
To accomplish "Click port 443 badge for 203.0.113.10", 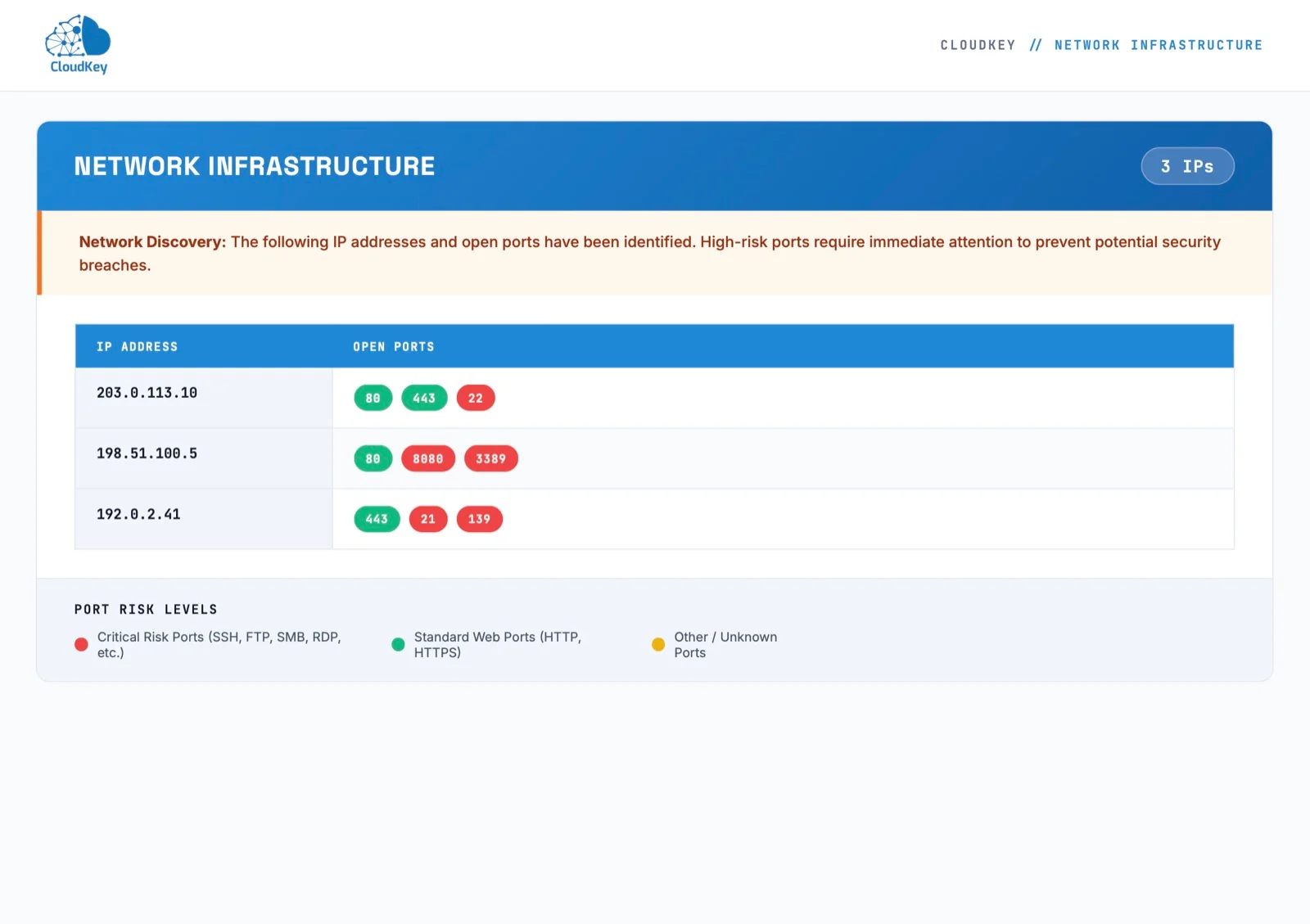I will click(x=424, y=398).
